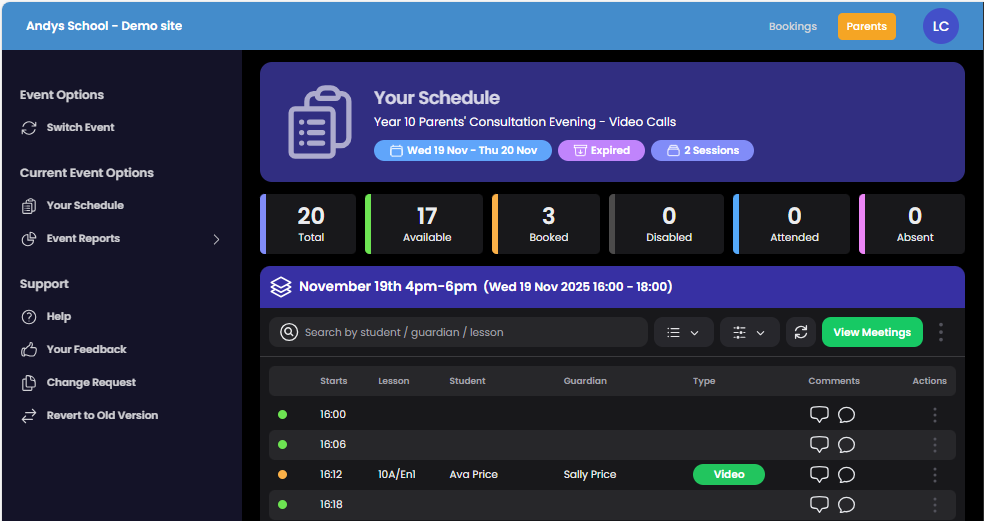Click the 2 Sessions badge
This screenshot has height=521, width=984.
(x=702, y=151)
